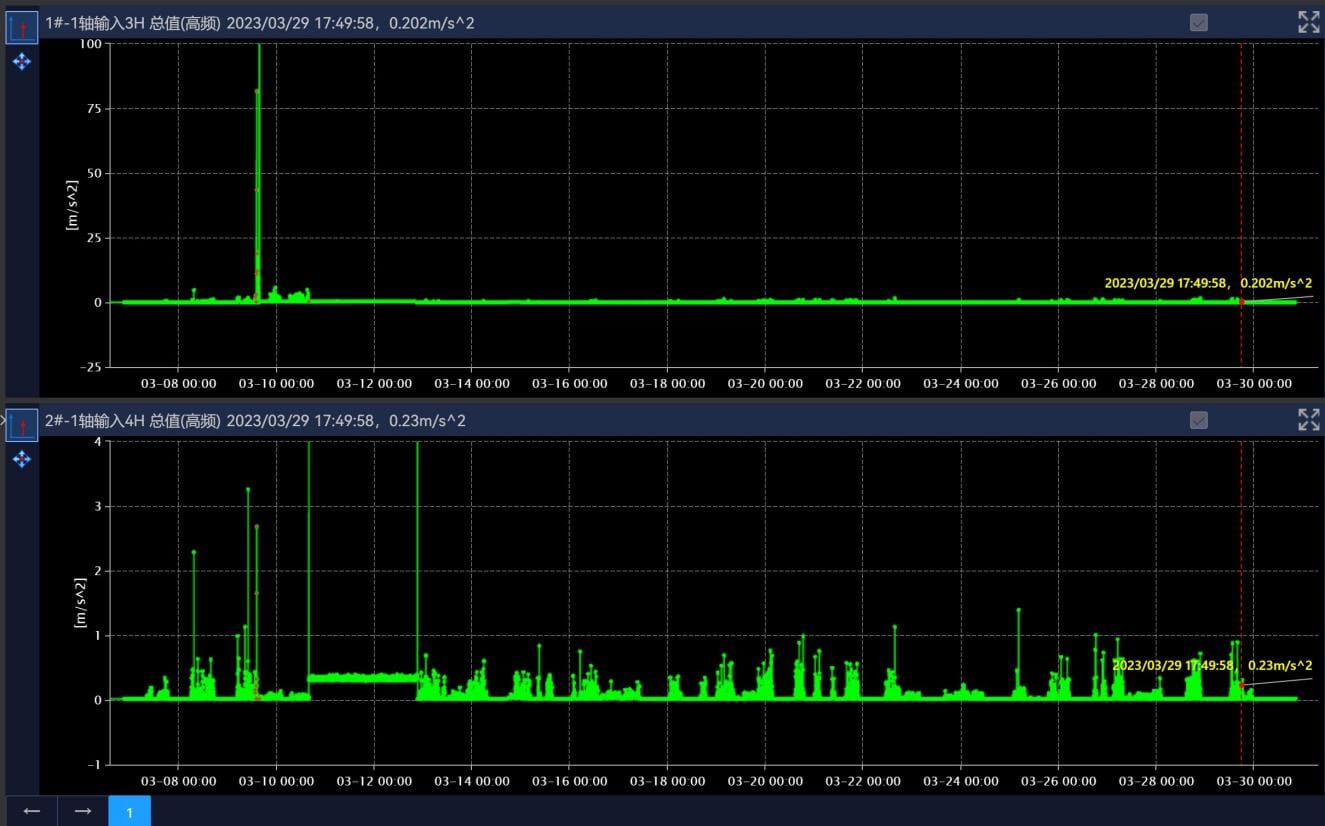This screenshot has width=1325, height=826.
Task: Click the yellow 0.23m/s^2 data label
Action: pos(1212,665)
